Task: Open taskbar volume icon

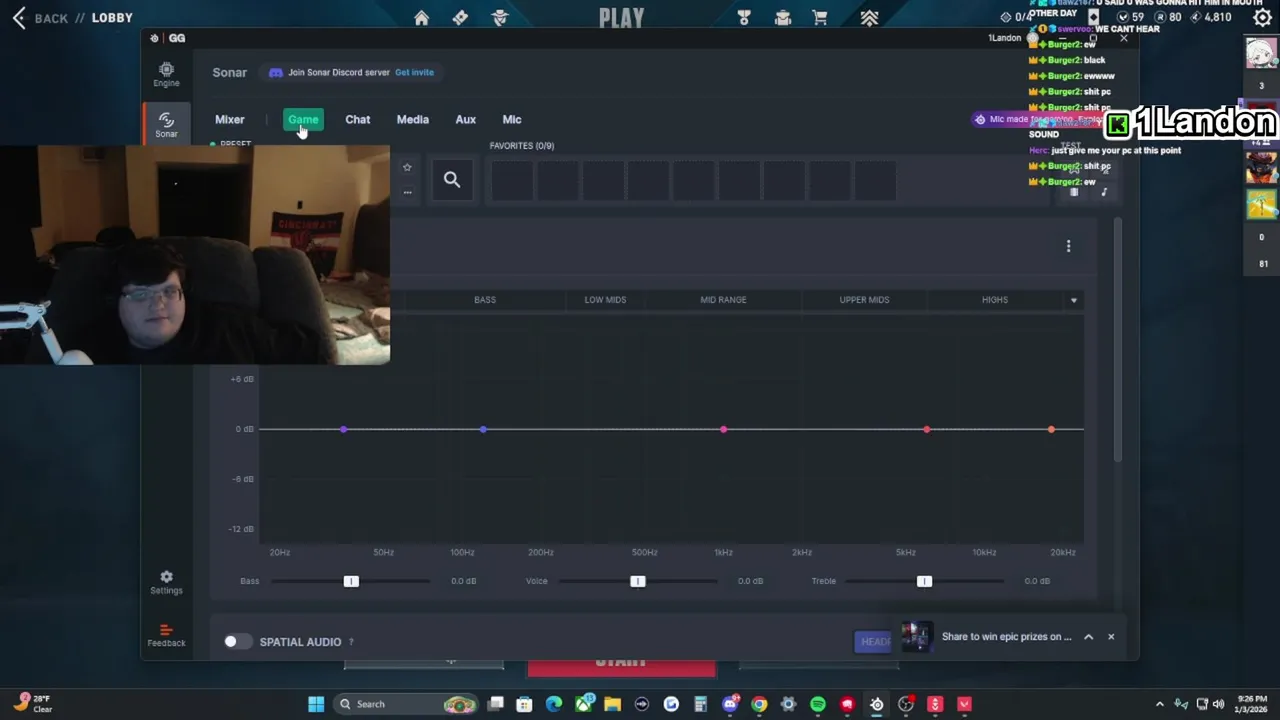Action: point(1219,704)
